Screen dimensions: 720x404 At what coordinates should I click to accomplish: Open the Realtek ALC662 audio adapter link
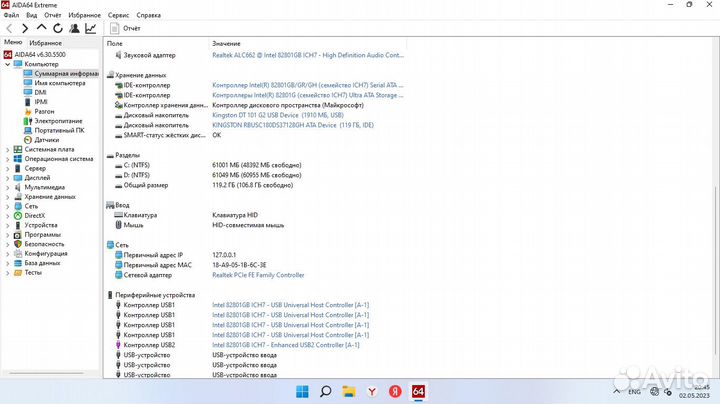308,55
